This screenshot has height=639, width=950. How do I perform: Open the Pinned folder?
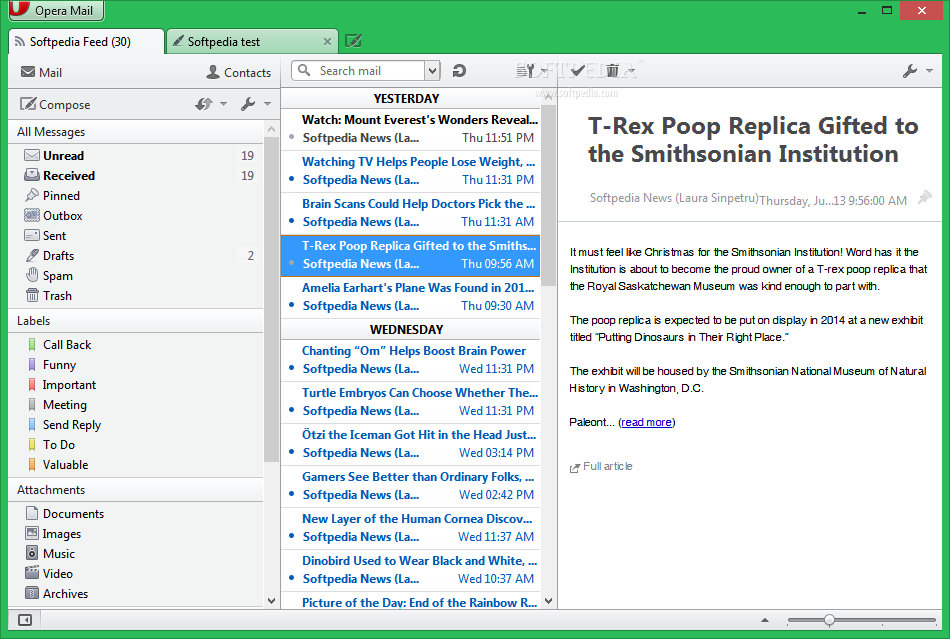coord(136,196)
